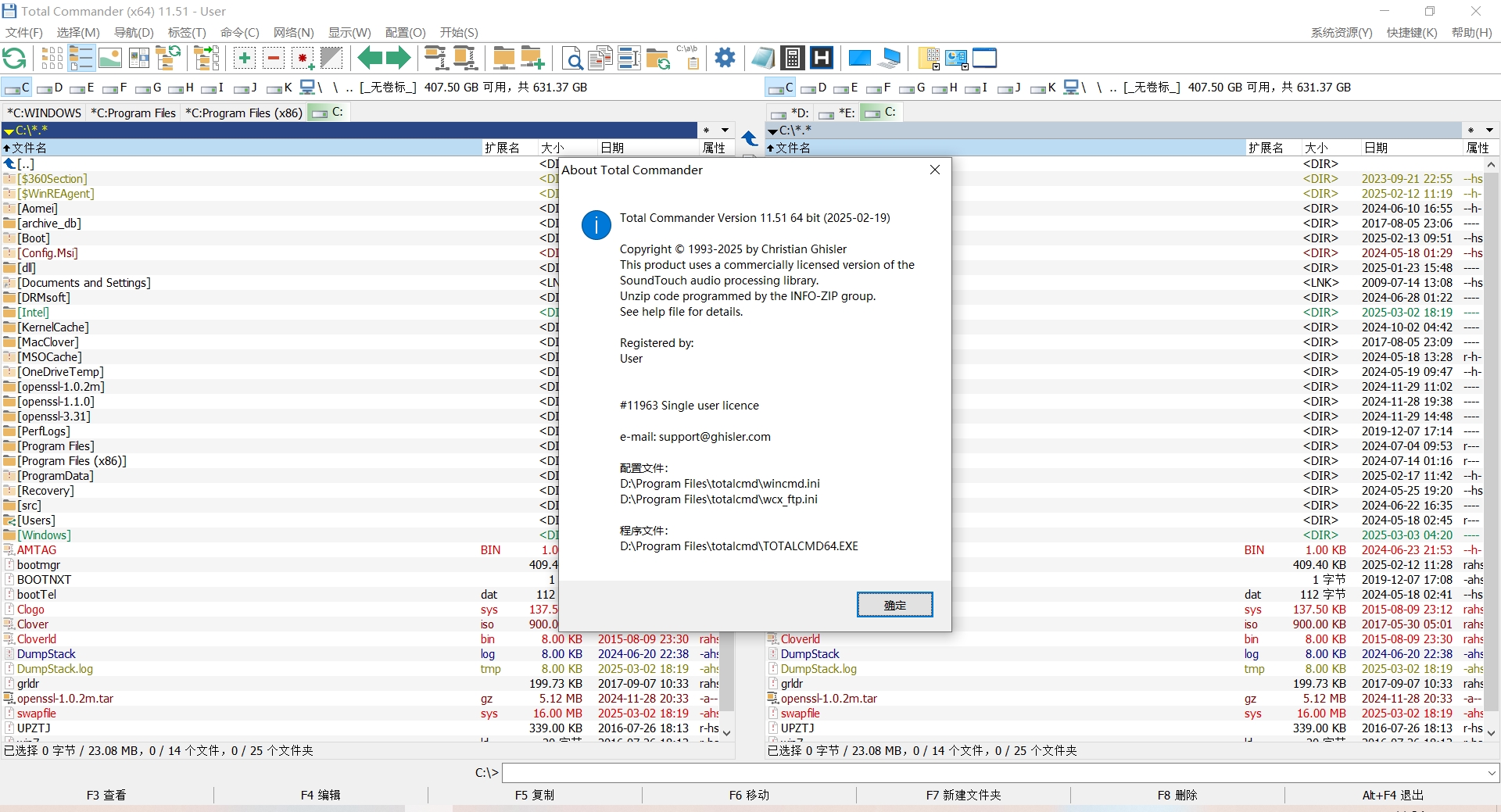This screenshot has width=1501, height=812.
Task: Switch to brief file names view
Action: (52, 58)
